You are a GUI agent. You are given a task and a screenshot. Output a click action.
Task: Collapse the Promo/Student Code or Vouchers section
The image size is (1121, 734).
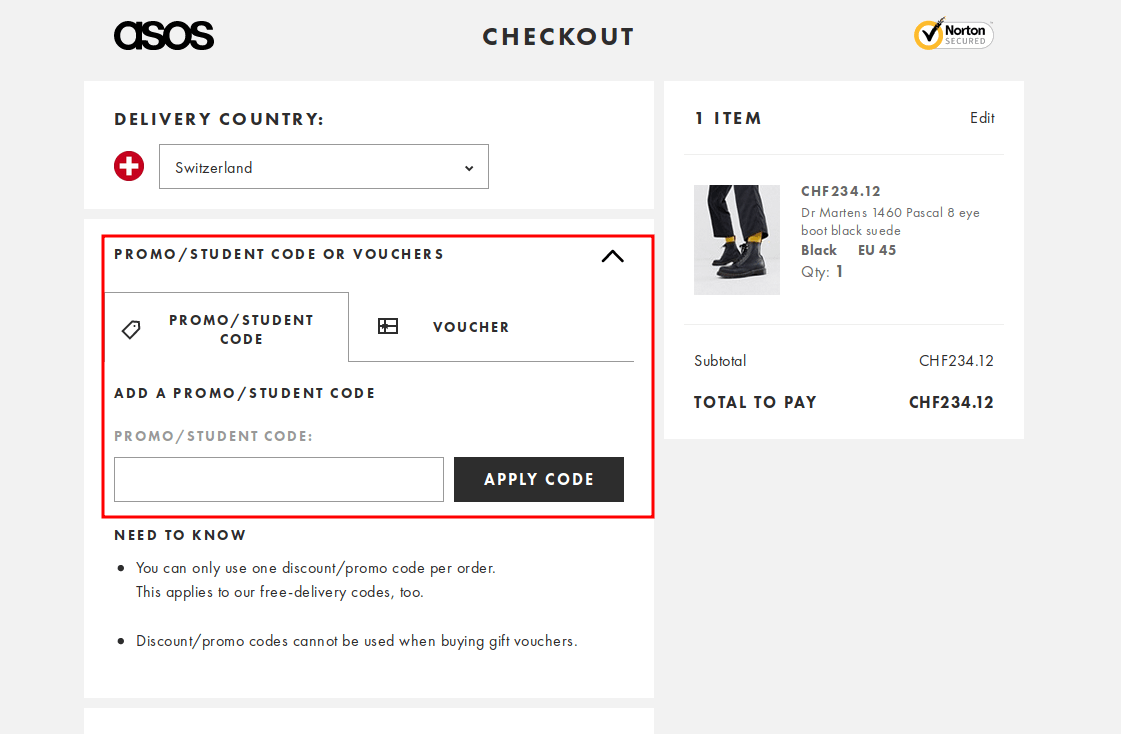[612, 256]
